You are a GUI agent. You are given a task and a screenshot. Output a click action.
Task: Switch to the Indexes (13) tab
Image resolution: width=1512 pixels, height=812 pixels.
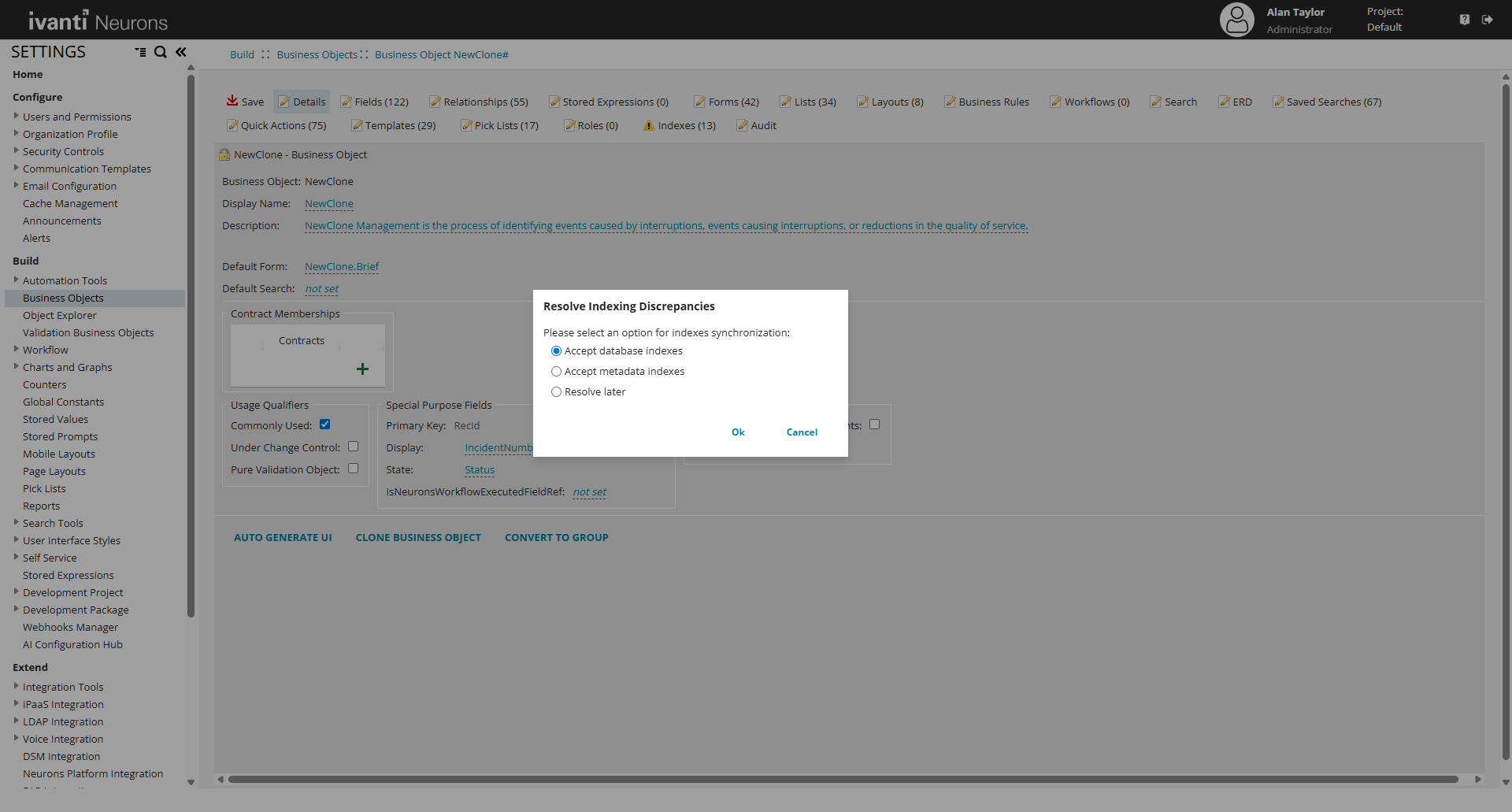[x=680, y=125]
